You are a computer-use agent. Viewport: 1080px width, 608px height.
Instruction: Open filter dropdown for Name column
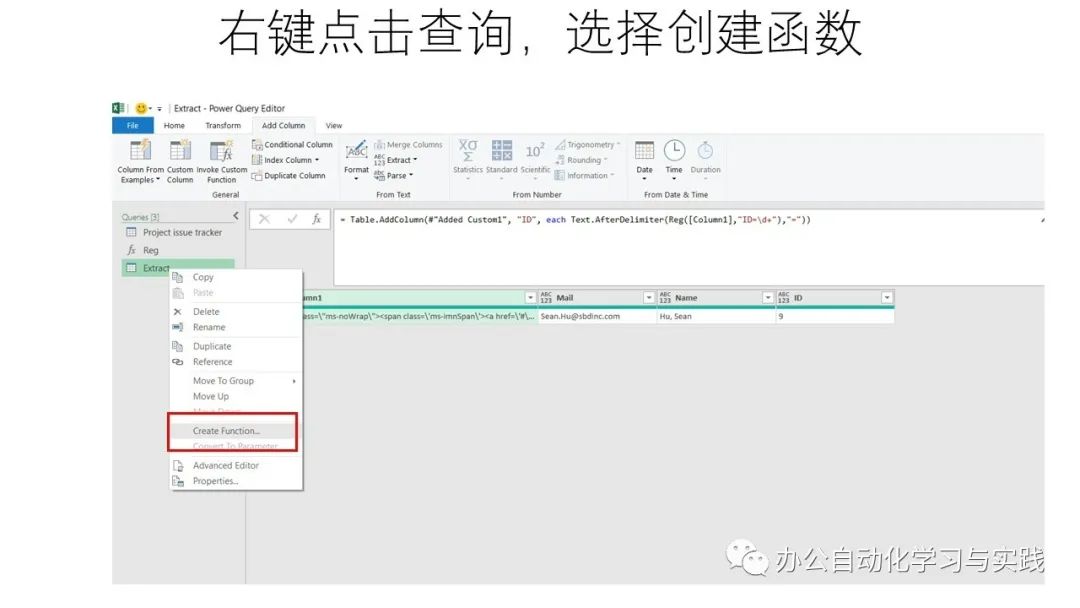768,297
